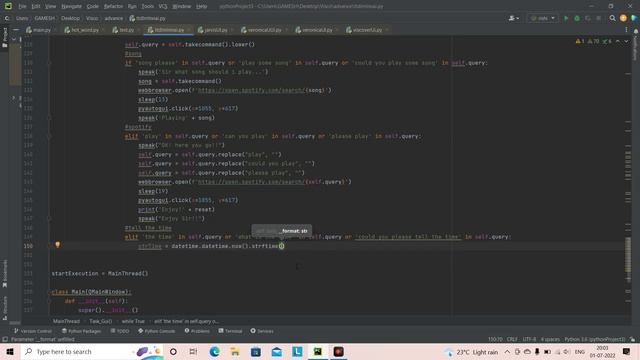Screen dimensions: 640x360
Task: Click Python interpreter status bar entry
Action: [595, 339]
